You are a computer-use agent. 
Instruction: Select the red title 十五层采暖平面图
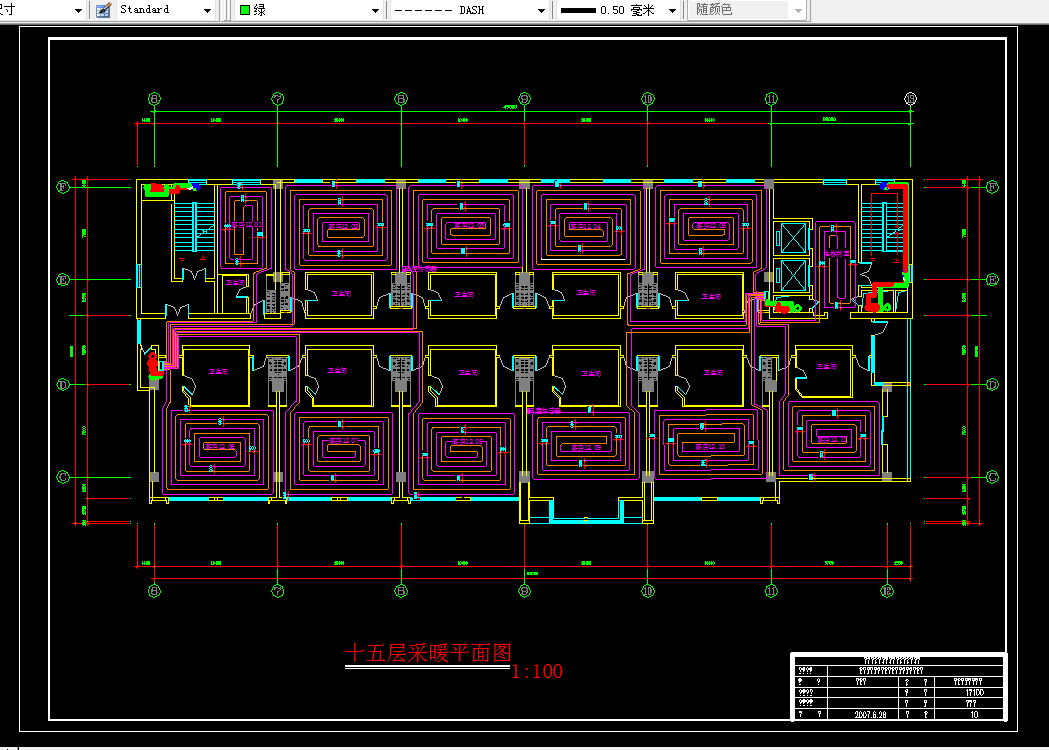click(x=428, y=653)
